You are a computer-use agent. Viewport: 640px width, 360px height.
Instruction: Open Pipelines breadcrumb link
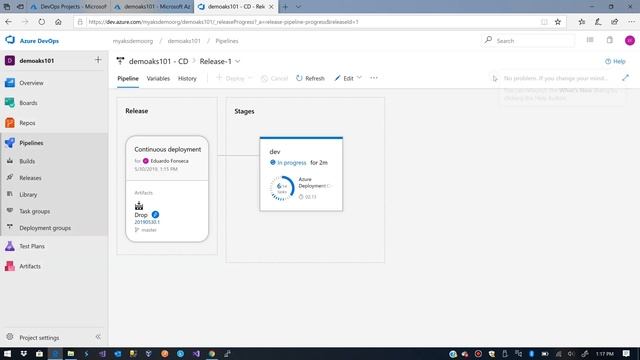click(227, 41)
